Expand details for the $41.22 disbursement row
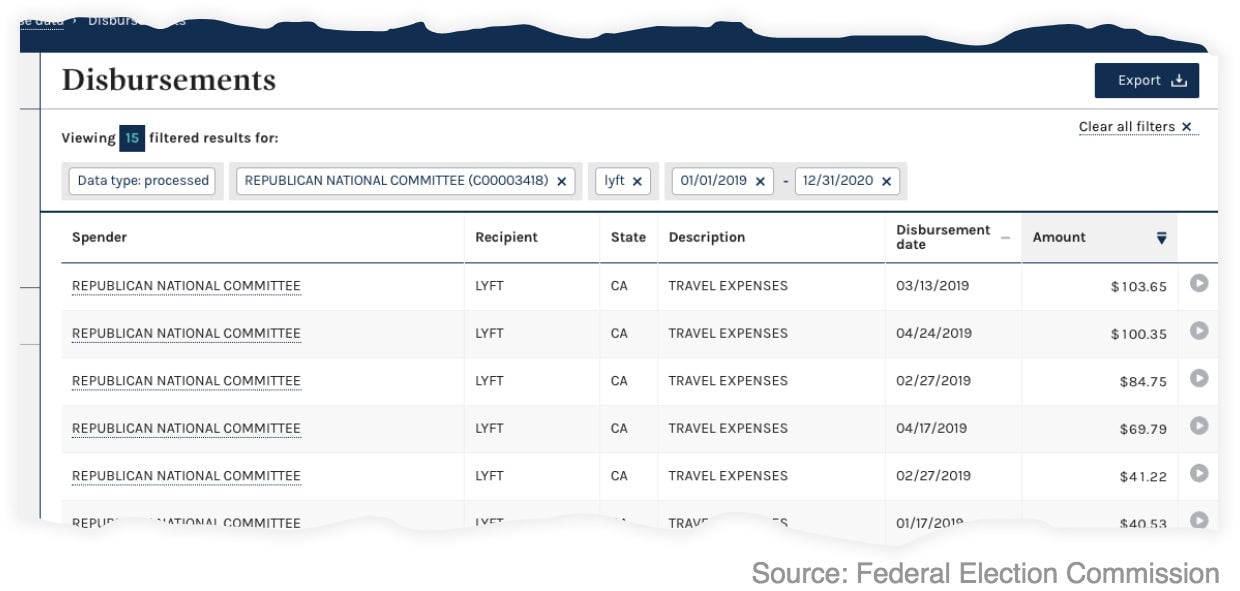Image resolution: width=1240 pixels, height=591 pixels. tap(1199, 473)
